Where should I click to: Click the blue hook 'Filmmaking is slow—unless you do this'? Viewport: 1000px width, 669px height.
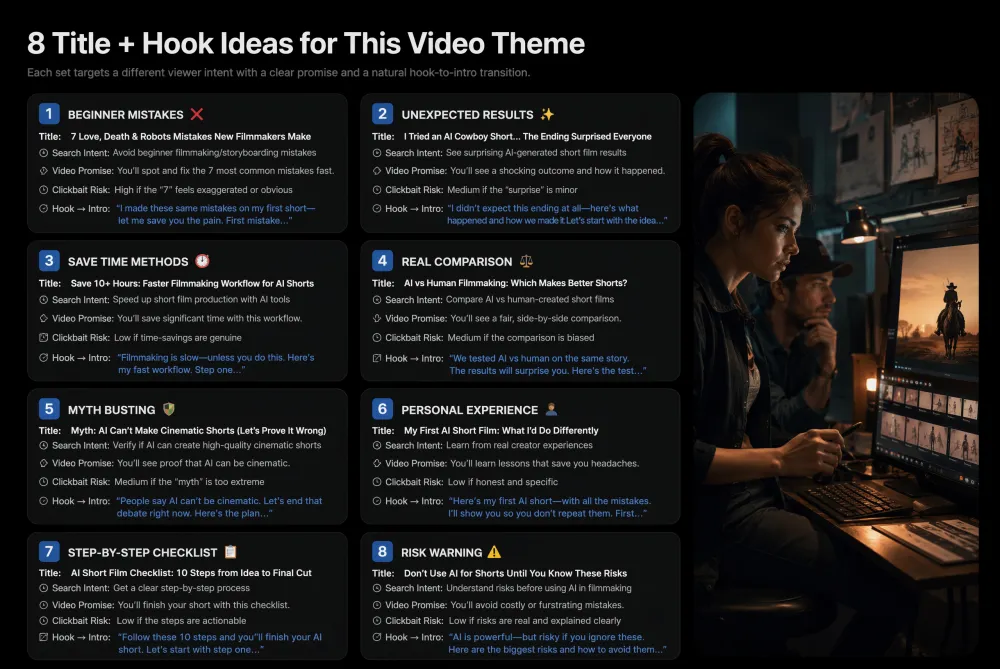click(x=216, y=364)
